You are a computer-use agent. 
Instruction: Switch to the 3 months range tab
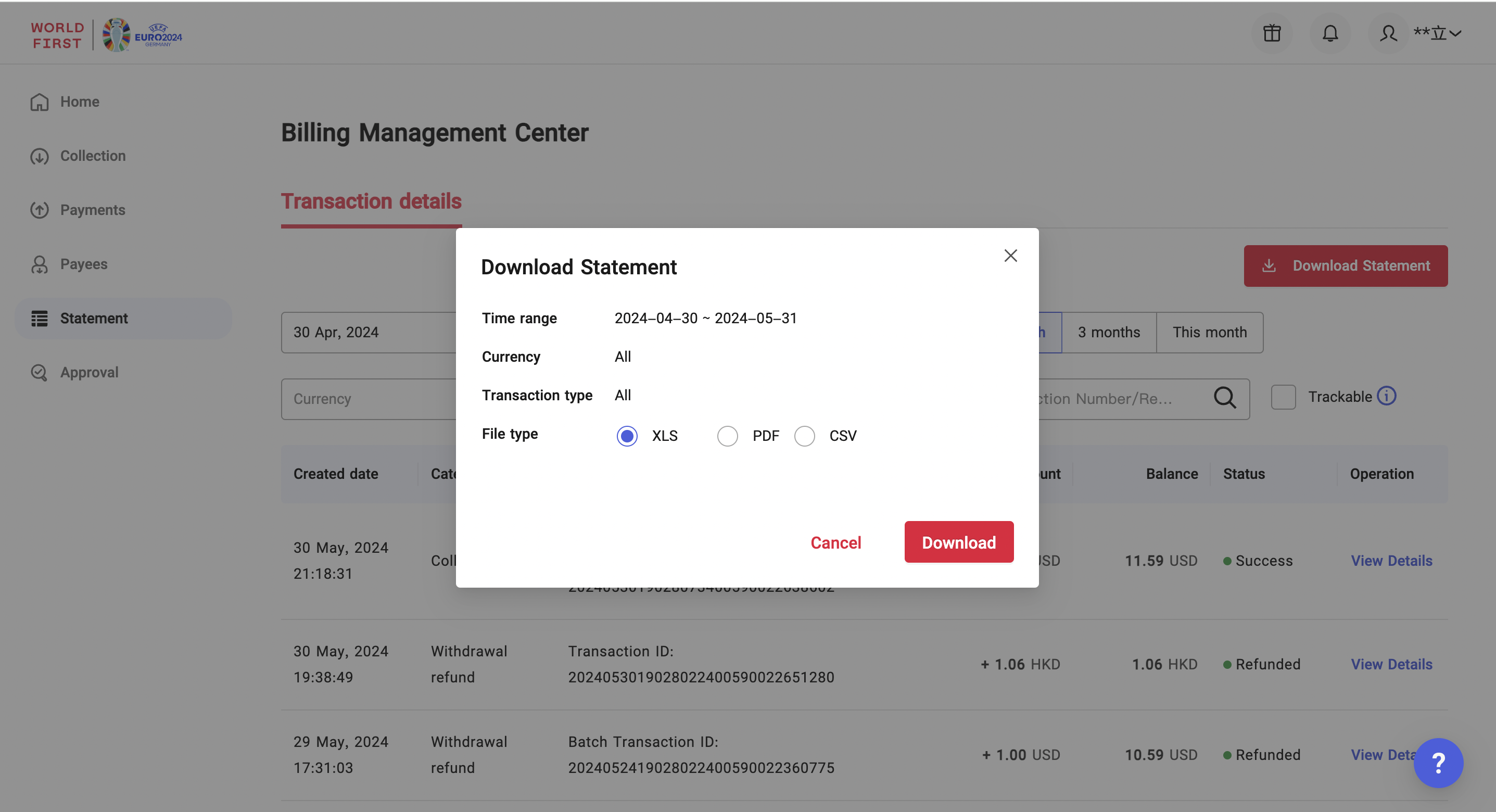click(x=1109, y=332)
